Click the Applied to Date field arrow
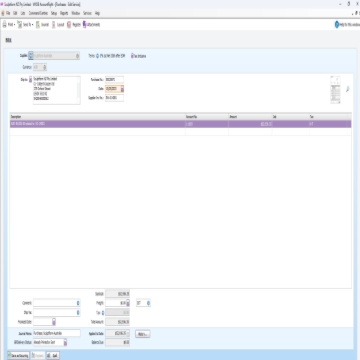The image size is (360, 360). click(x=128, y=333)
